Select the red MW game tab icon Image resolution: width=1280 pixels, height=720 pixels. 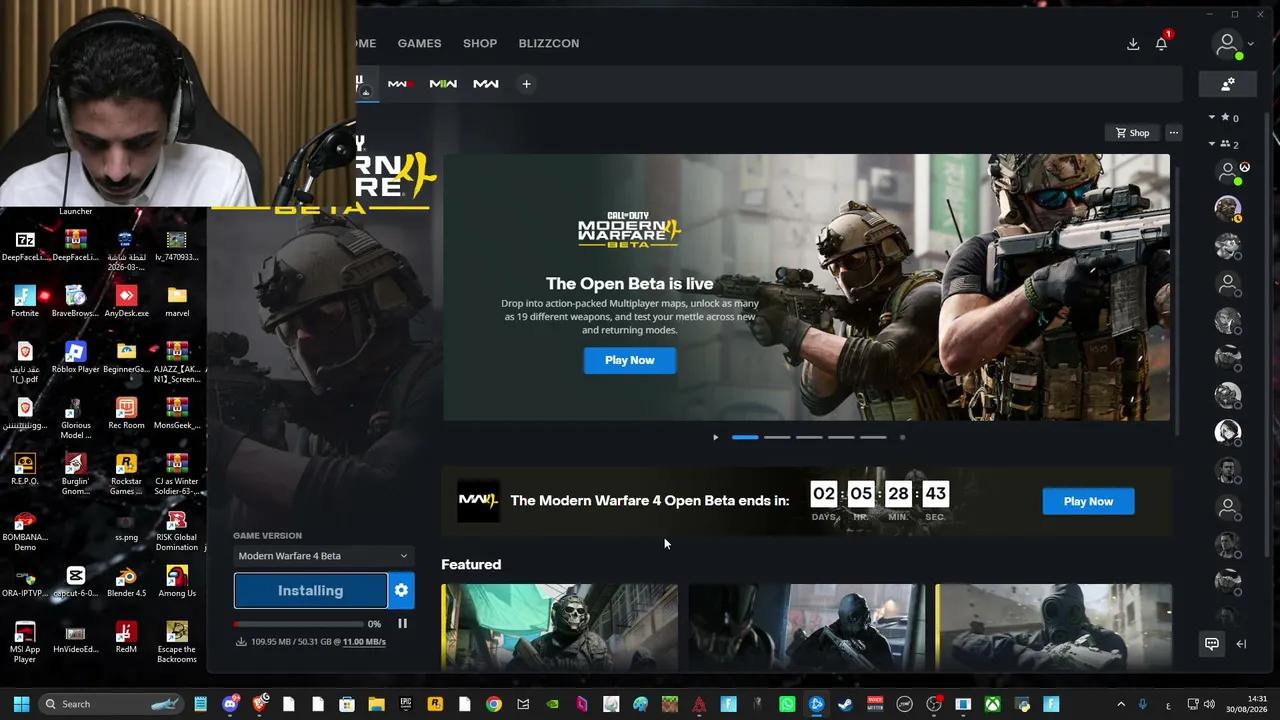(x=399, y=84)
